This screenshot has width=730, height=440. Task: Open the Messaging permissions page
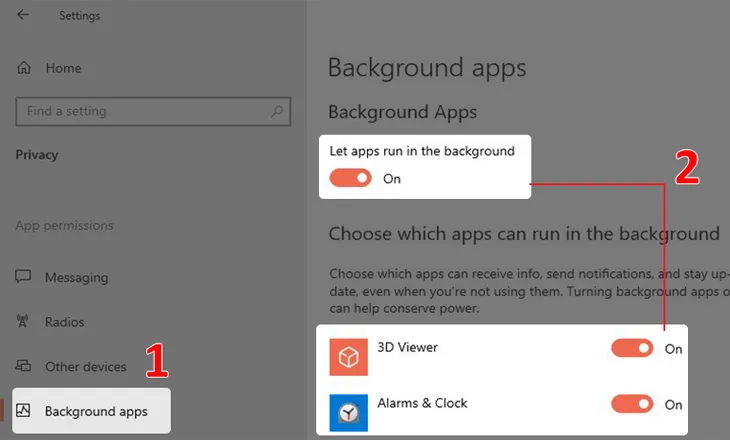coord(77,277)
